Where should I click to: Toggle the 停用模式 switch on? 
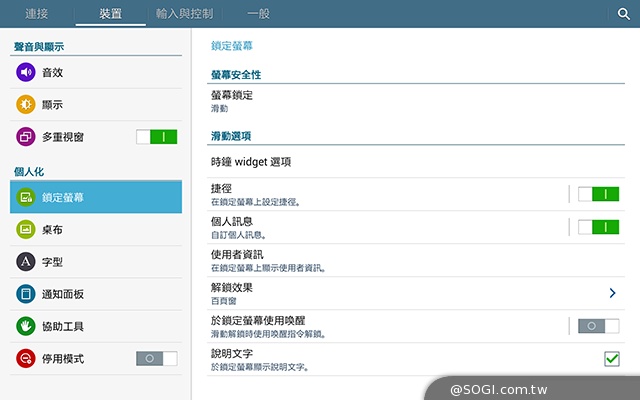coord(157,358)
